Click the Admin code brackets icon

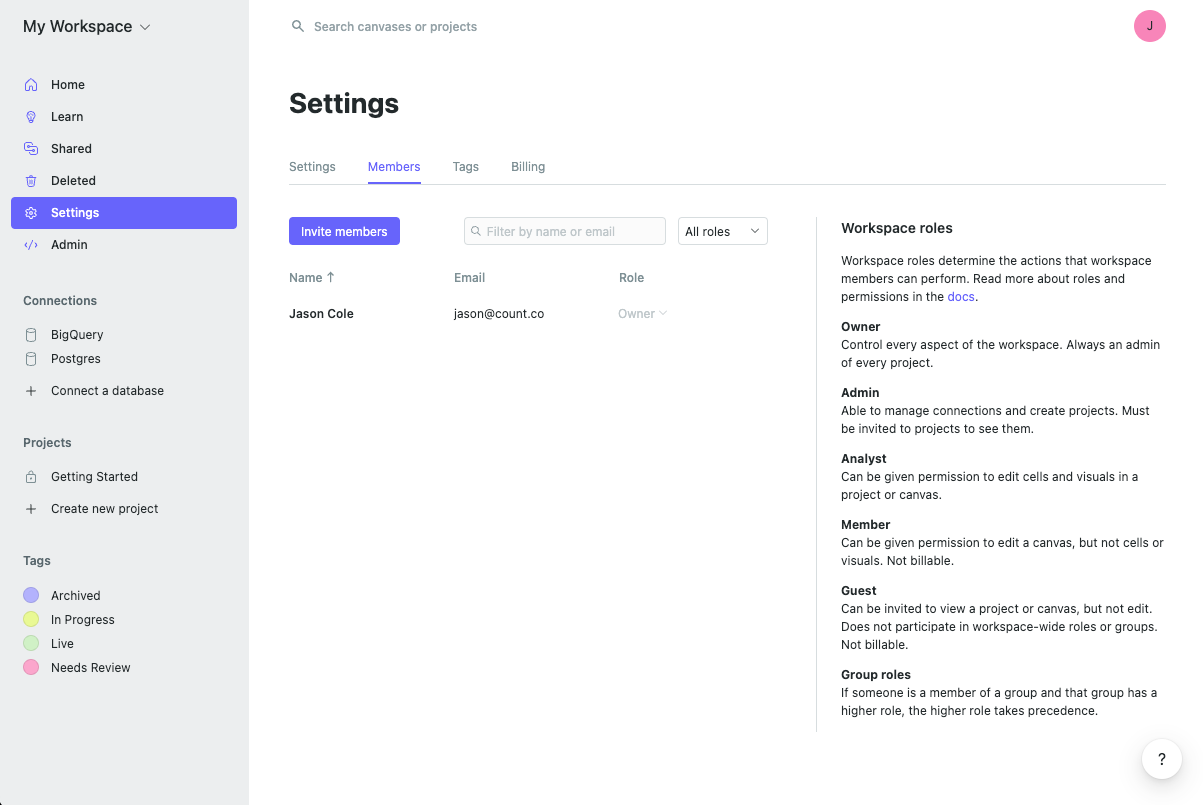pyautogui.click(x=31, y=245)
